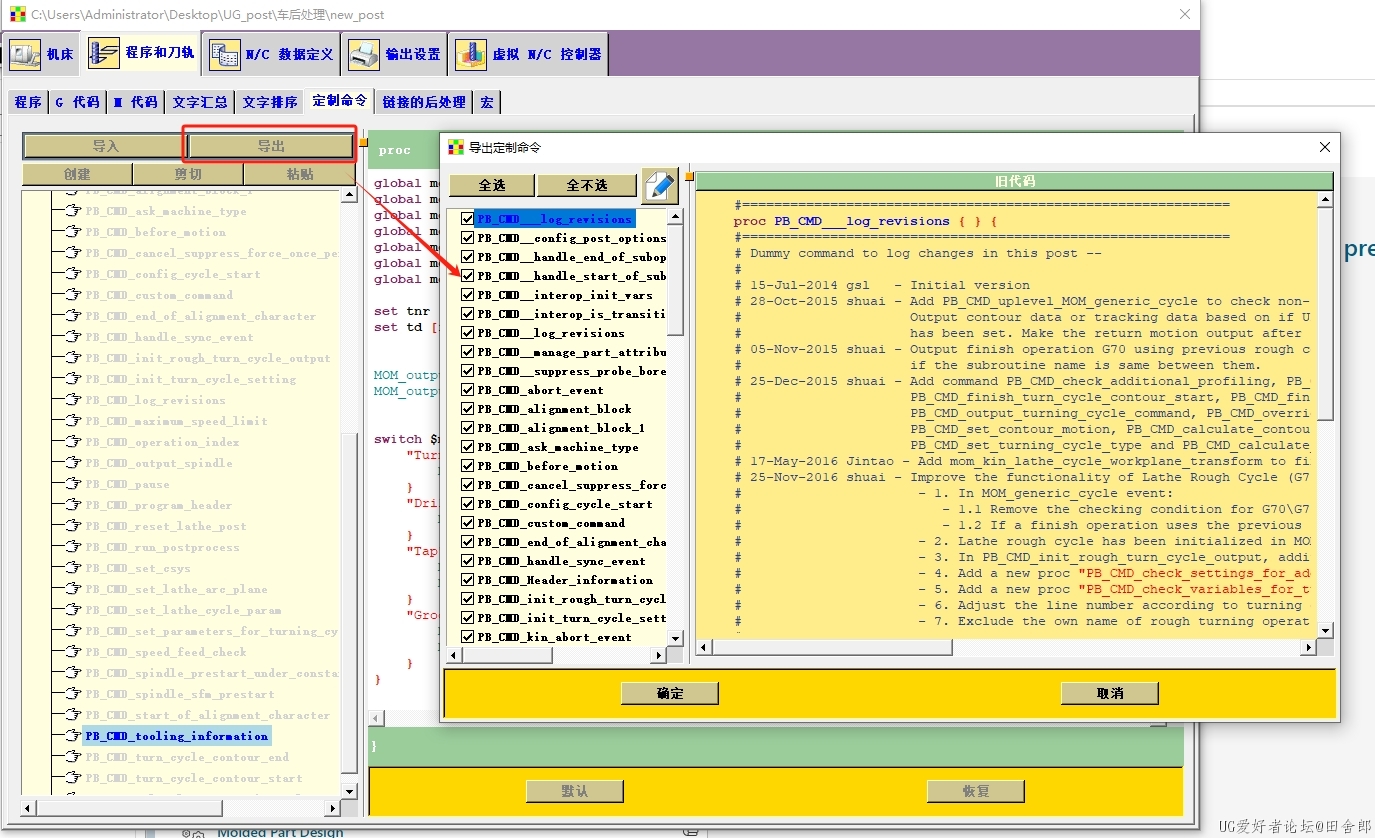
Task: Switch to the 程序 sub-tab
Action: (x=28, y=102)
